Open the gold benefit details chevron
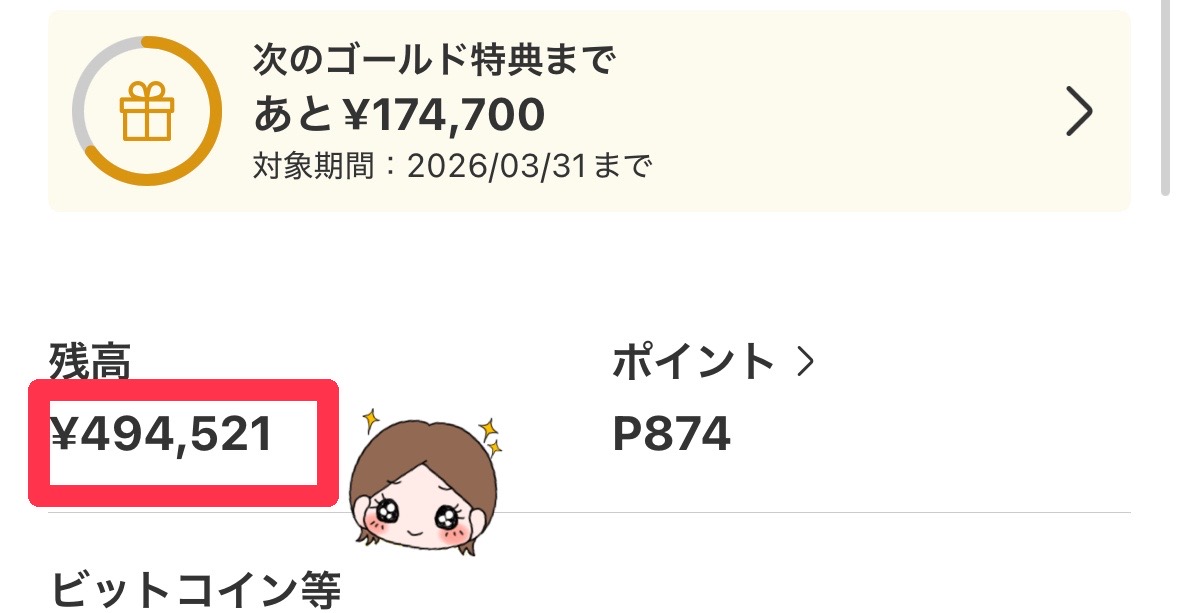The height and width of the screenshot is (613, 1179). (x=1078, y=111)
